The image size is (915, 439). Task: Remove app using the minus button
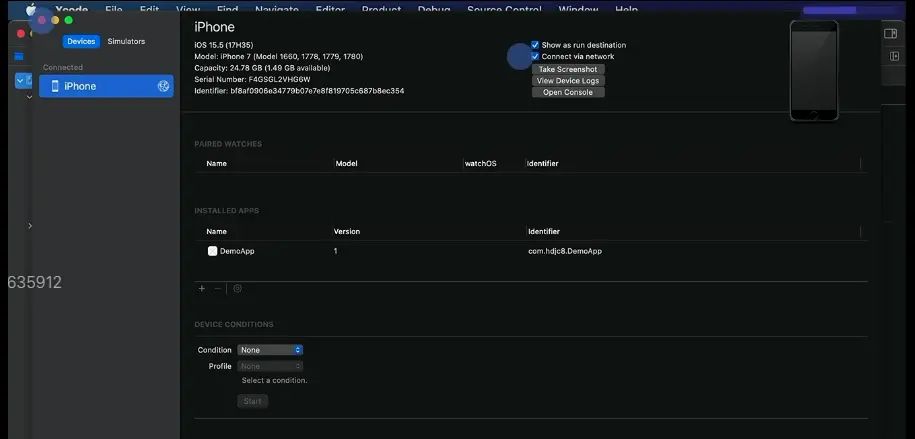click(218, 288)
